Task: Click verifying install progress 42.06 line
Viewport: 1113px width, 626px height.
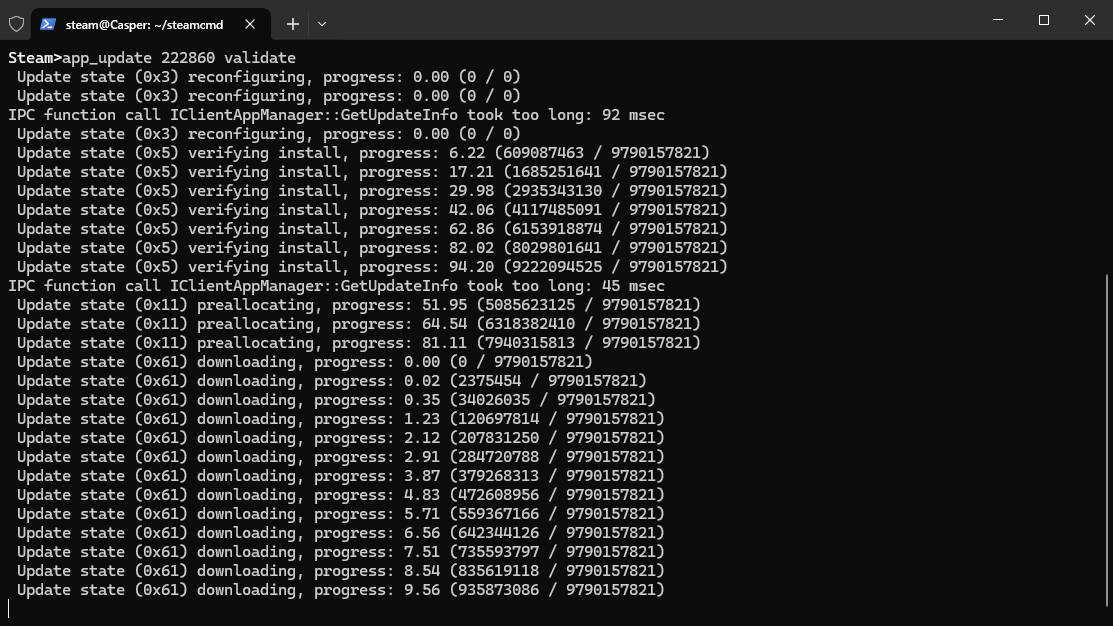Action: [x=373, y=210]
